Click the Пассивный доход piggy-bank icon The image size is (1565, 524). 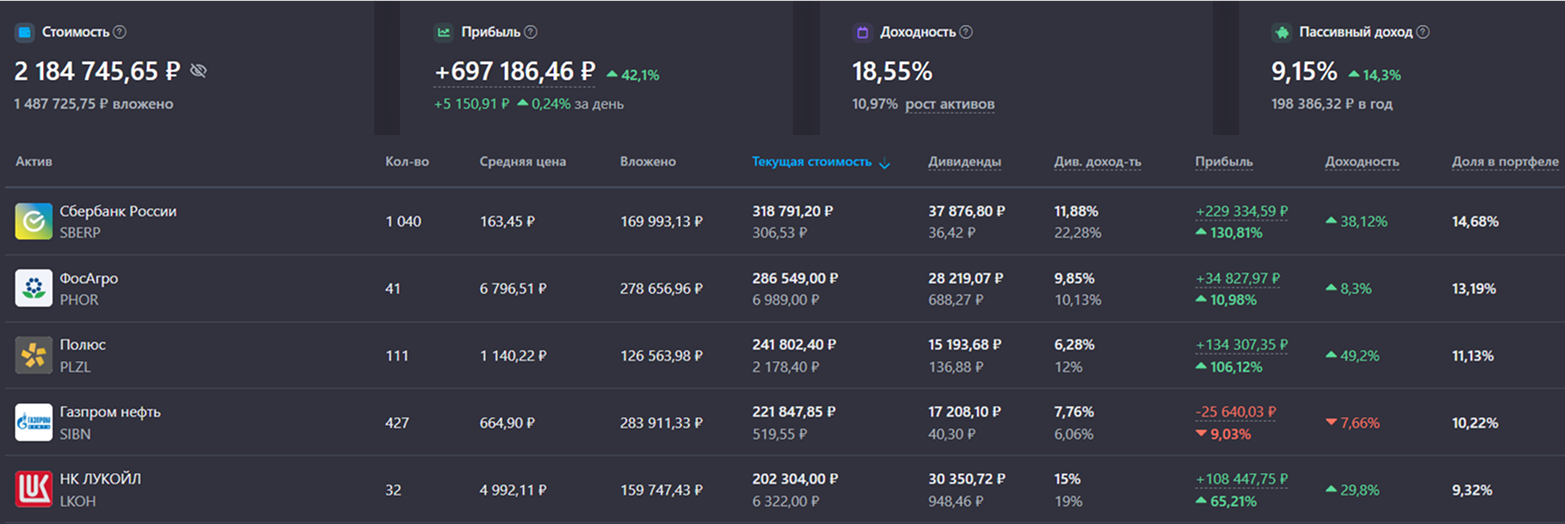1281,32
